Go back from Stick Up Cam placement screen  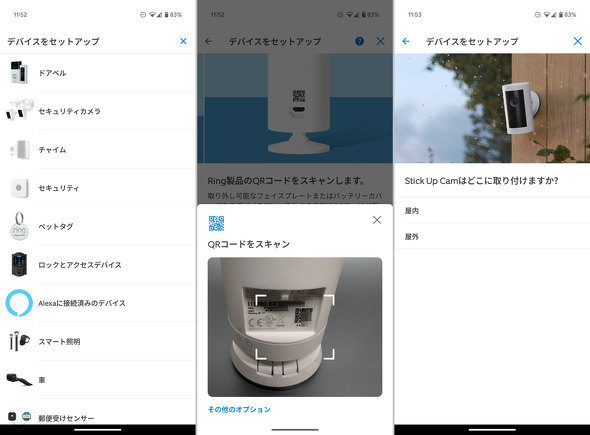406,41
